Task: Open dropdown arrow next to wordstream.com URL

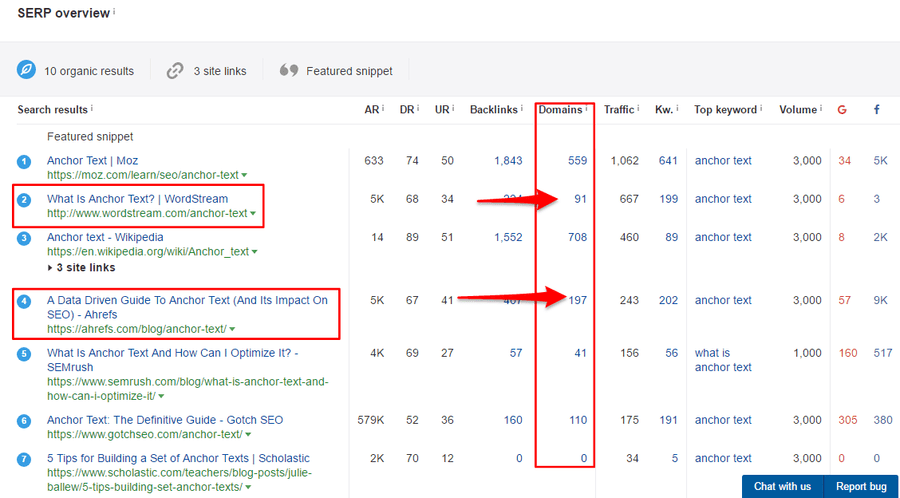Action: coord(253,214)
